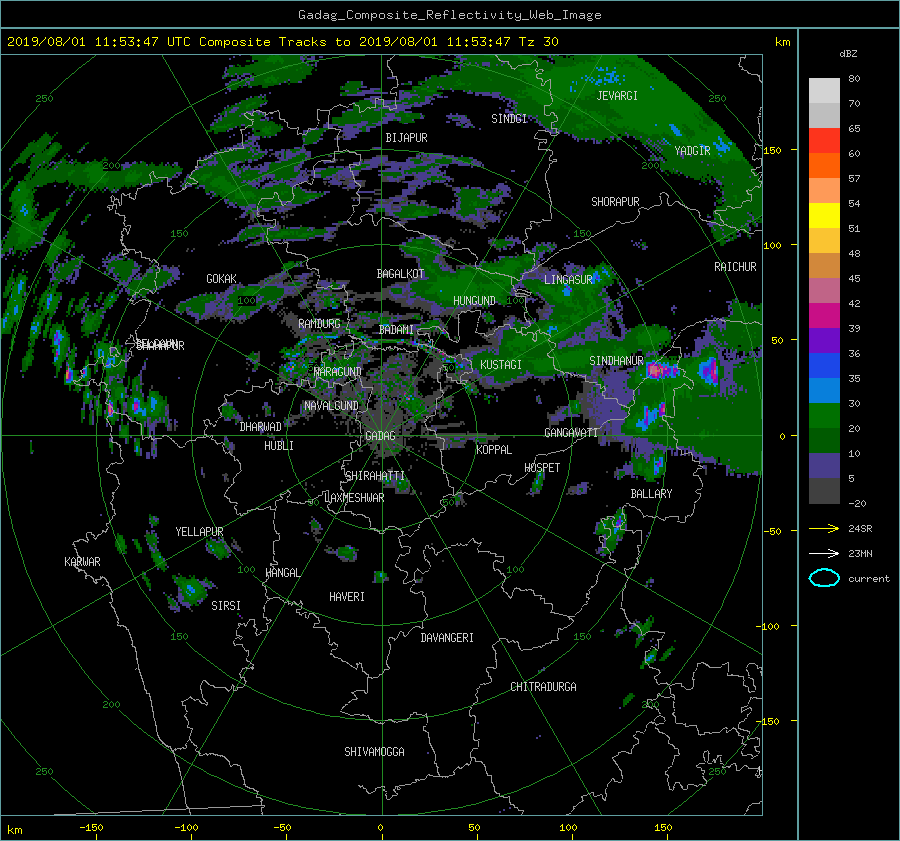900x841 pixels.
Task: Click the GANGAVATI city label
Action: 571,433
